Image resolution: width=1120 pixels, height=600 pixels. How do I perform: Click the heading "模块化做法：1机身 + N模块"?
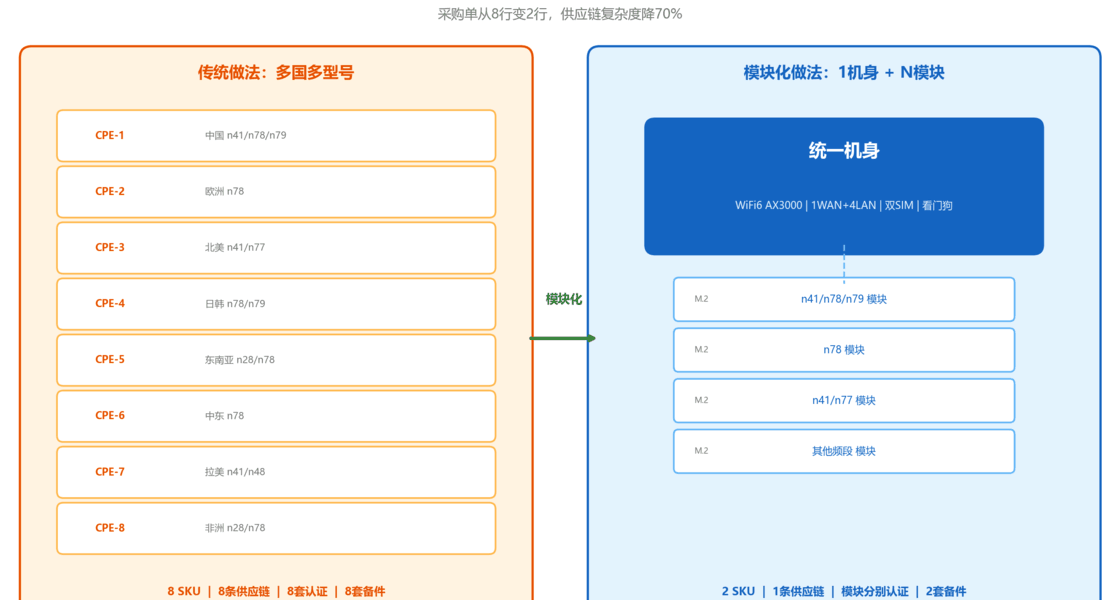(844, 72)
